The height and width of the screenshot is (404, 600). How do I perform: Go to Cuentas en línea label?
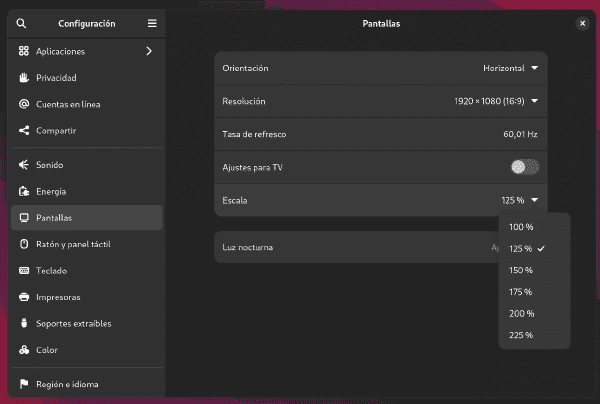pos(68,104)
